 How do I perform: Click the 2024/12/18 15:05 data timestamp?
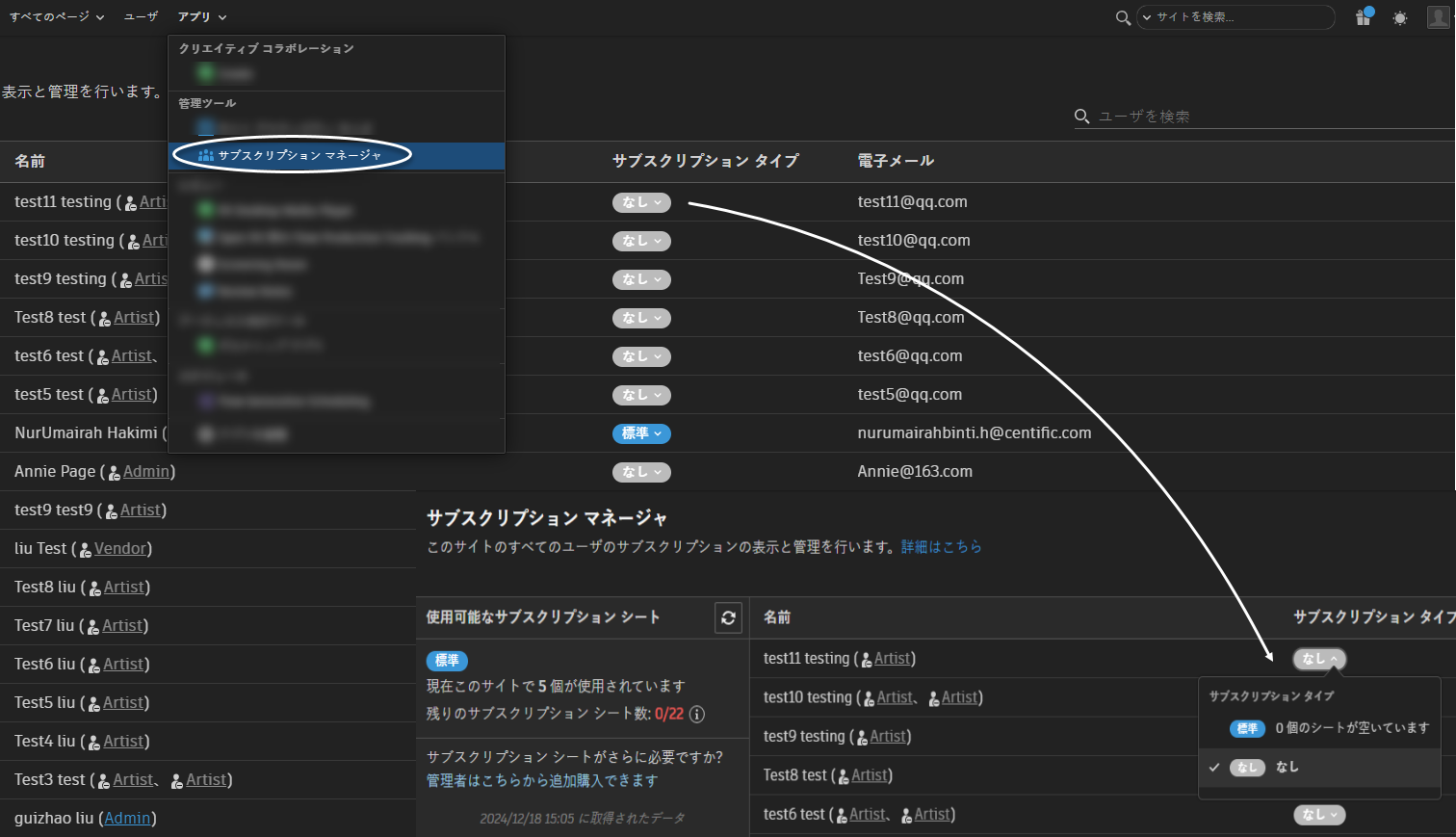click(x=583, y=819)
